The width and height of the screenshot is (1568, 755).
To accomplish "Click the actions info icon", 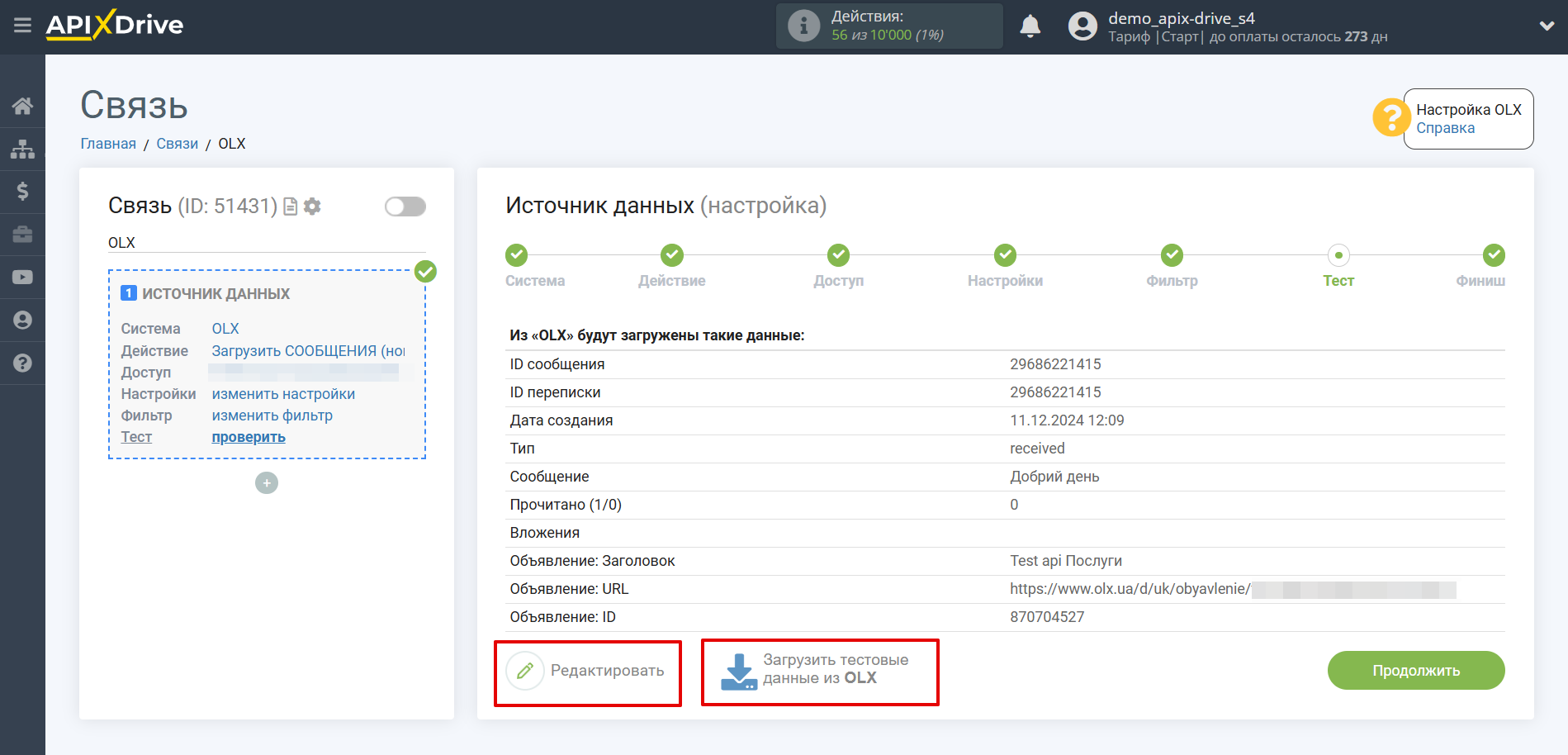I will pos(803,26).
